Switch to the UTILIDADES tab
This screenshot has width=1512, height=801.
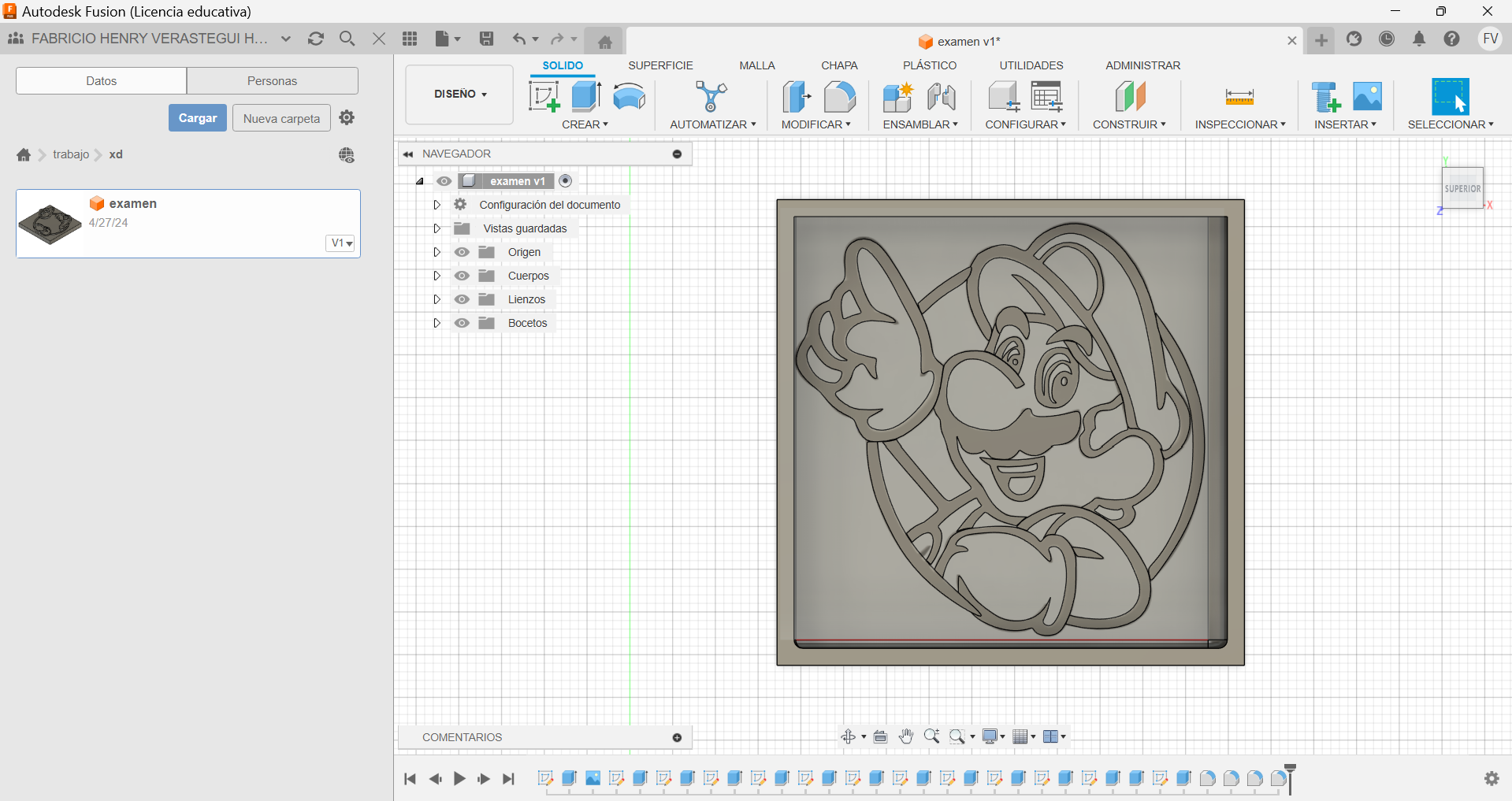coord(1031,65)
